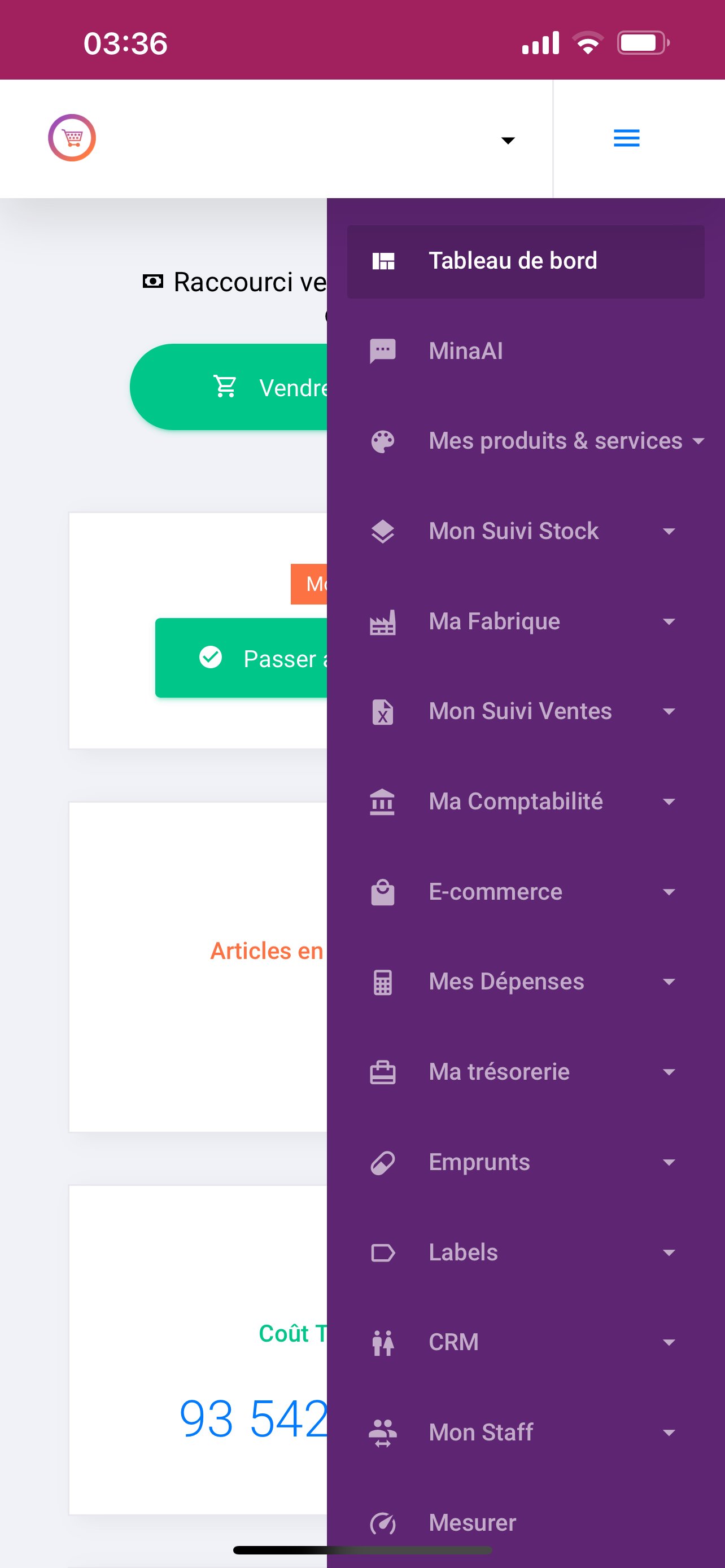The width and height of the screenshot is (725, 1568).
Task: Select Tableau de bord menu item
Action: coord(525,261)
